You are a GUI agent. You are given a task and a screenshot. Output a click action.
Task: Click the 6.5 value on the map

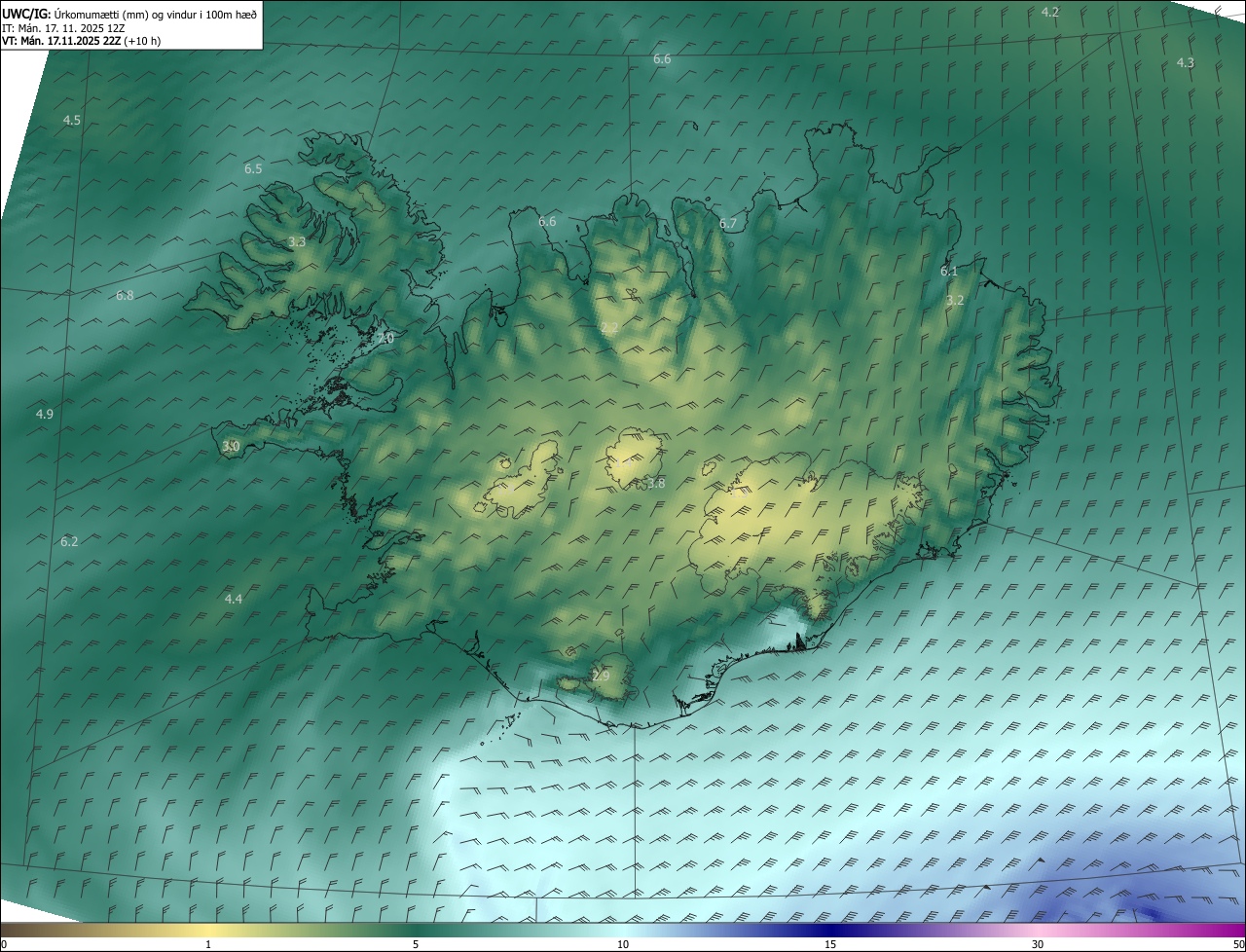click(x=253, y=168)
